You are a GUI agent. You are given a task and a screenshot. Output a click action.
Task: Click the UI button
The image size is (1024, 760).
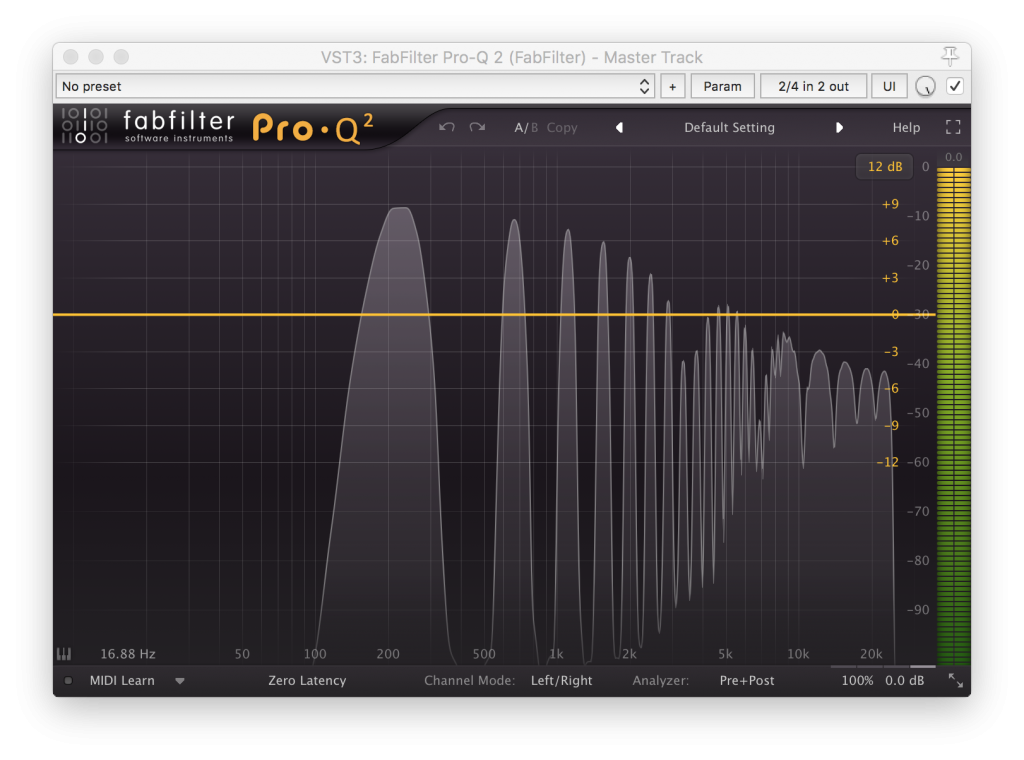(x=889, y=86)
